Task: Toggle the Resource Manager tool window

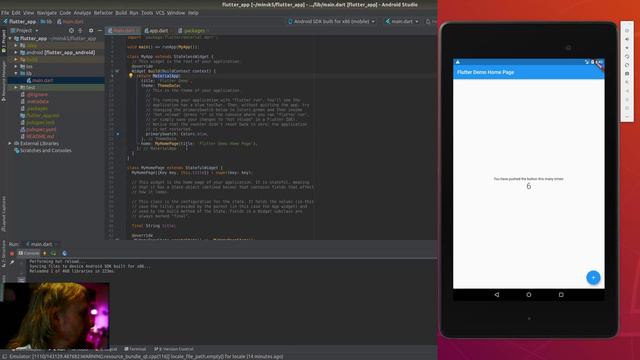Action: point(4,80)
